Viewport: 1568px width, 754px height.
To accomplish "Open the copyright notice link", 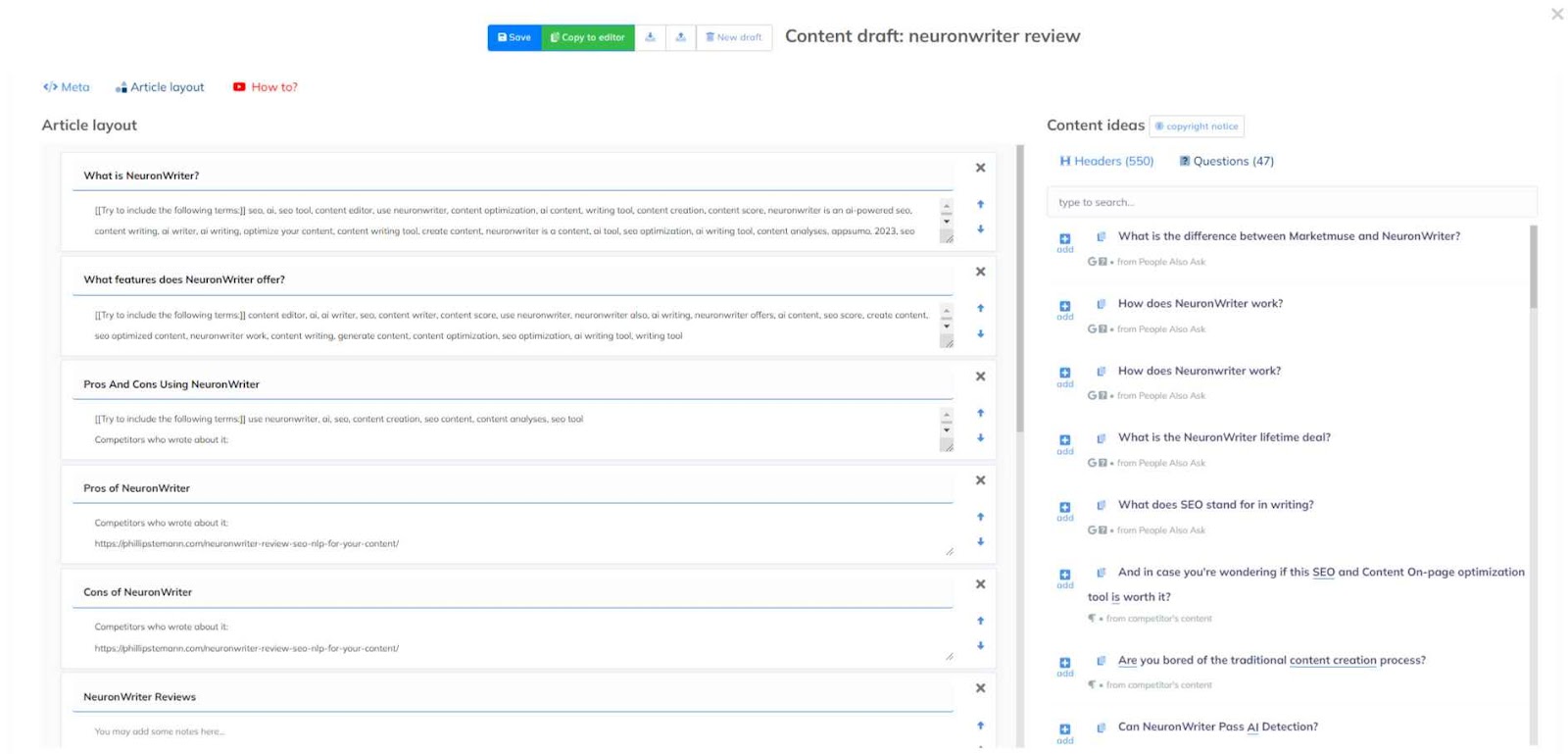I will [x=1197, y=126].
